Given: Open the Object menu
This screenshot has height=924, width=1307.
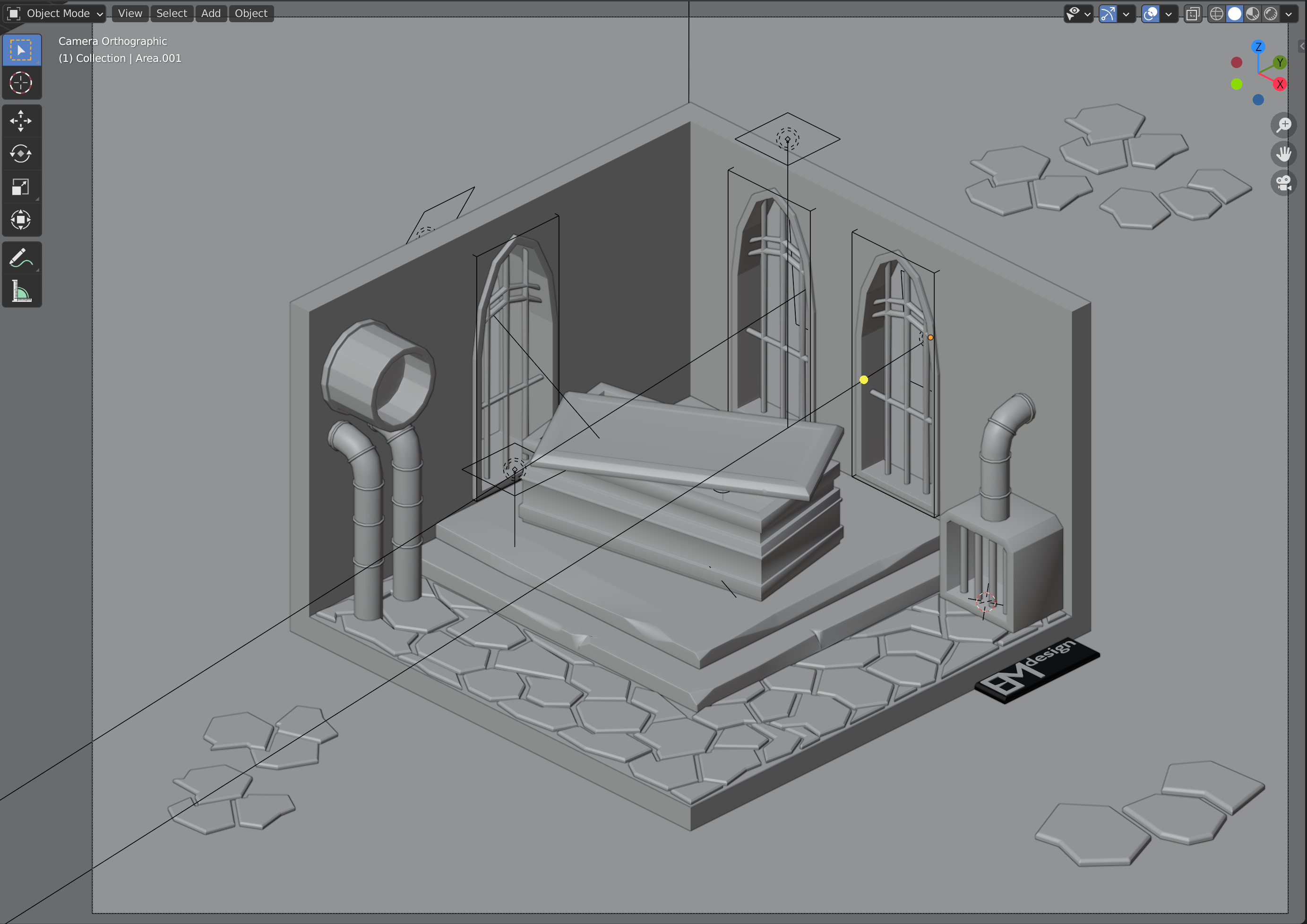Looking at the screenshot, I should (x=251, y=13).
